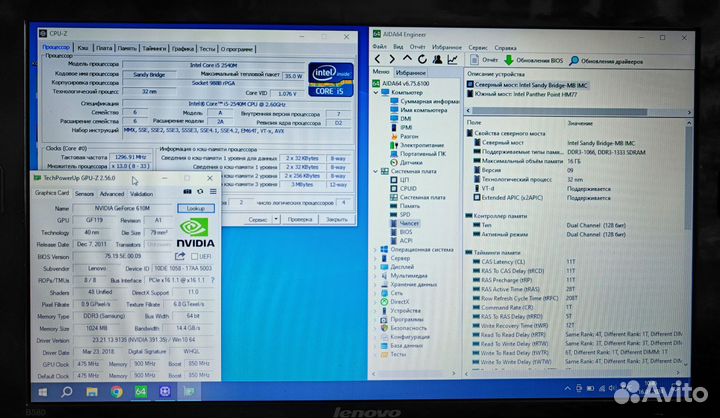Refresh the AIDA64 page
720x418 pixels.
(x=422, y=59)
